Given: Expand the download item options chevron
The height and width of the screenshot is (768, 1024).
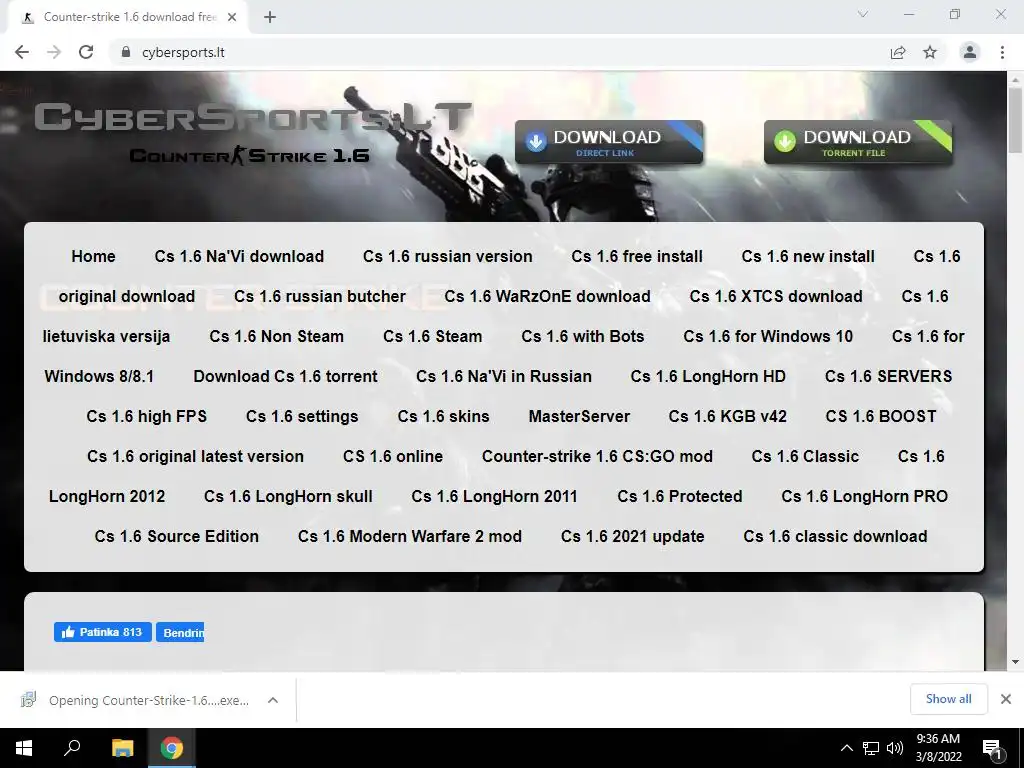Looking at the screenshot, I should click(x=273, y=700).
